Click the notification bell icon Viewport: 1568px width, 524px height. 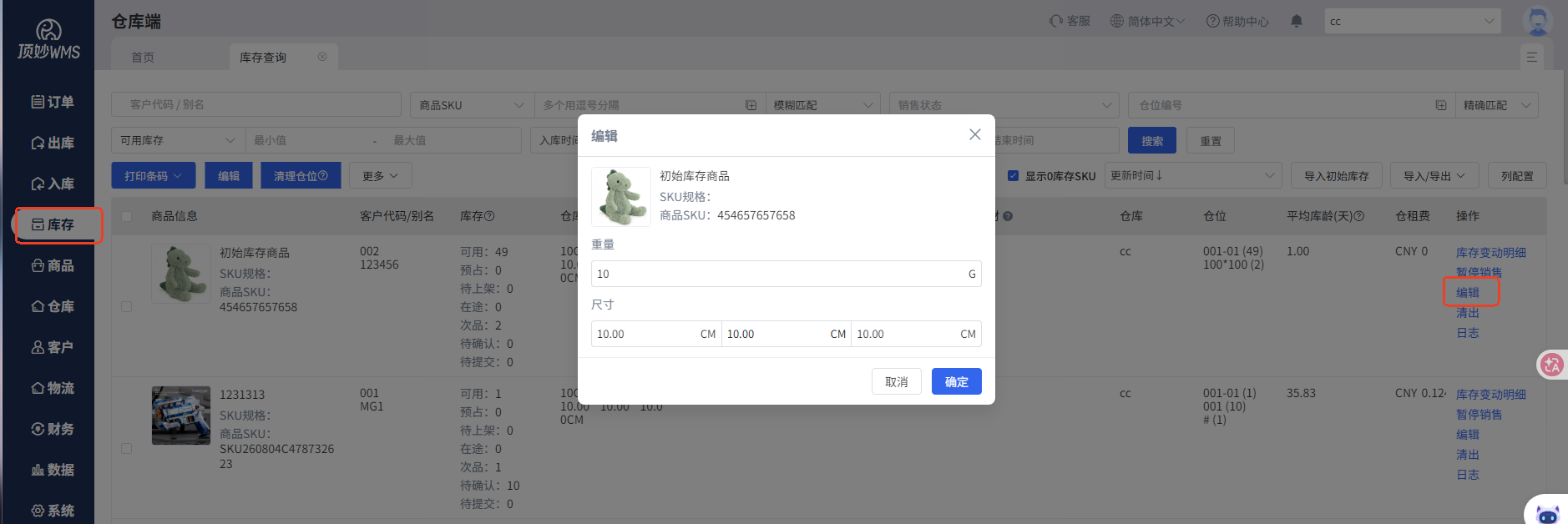1297,21
